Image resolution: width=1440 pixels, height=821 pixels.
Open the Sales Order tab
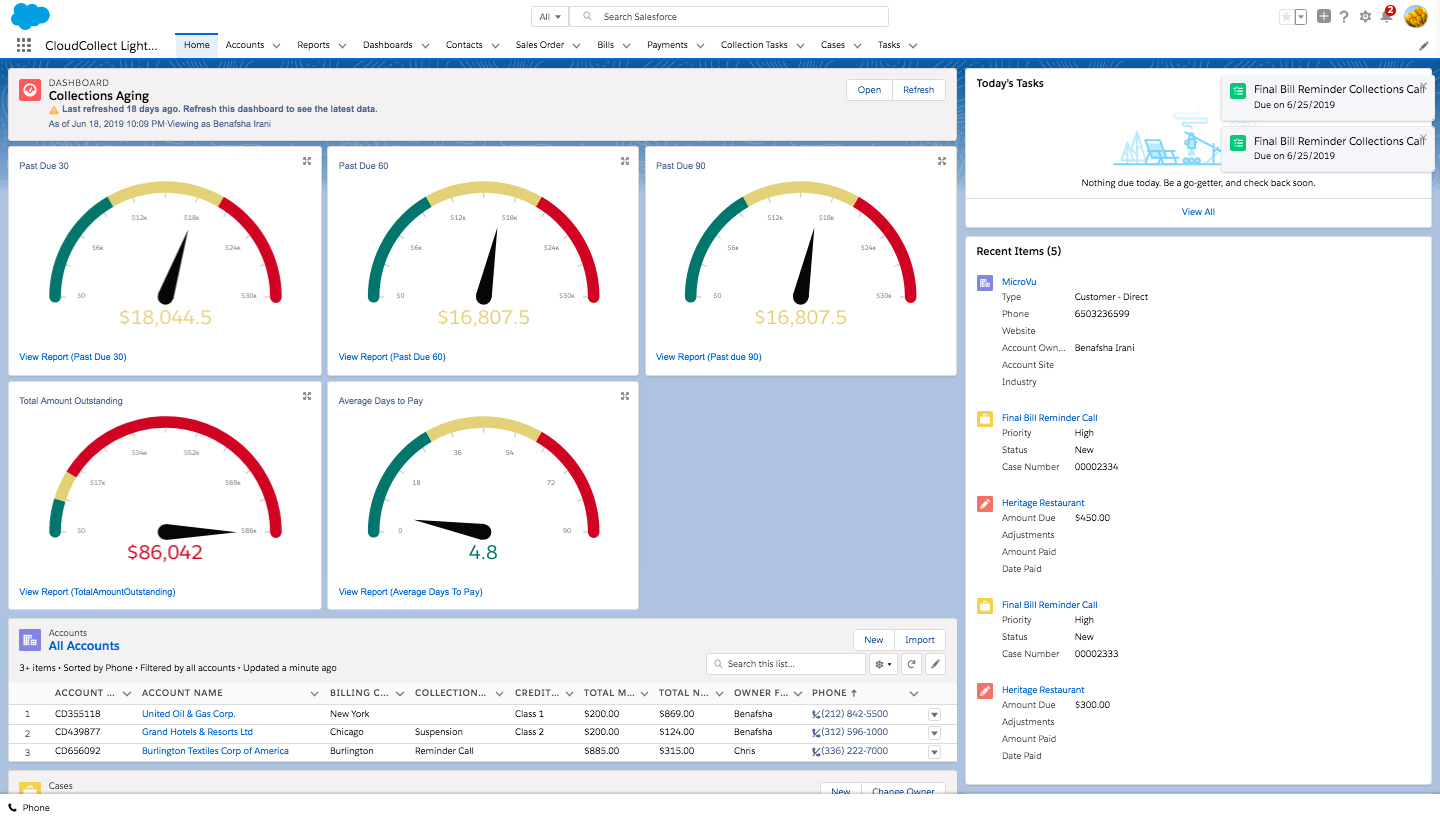[x=540, y=45]
